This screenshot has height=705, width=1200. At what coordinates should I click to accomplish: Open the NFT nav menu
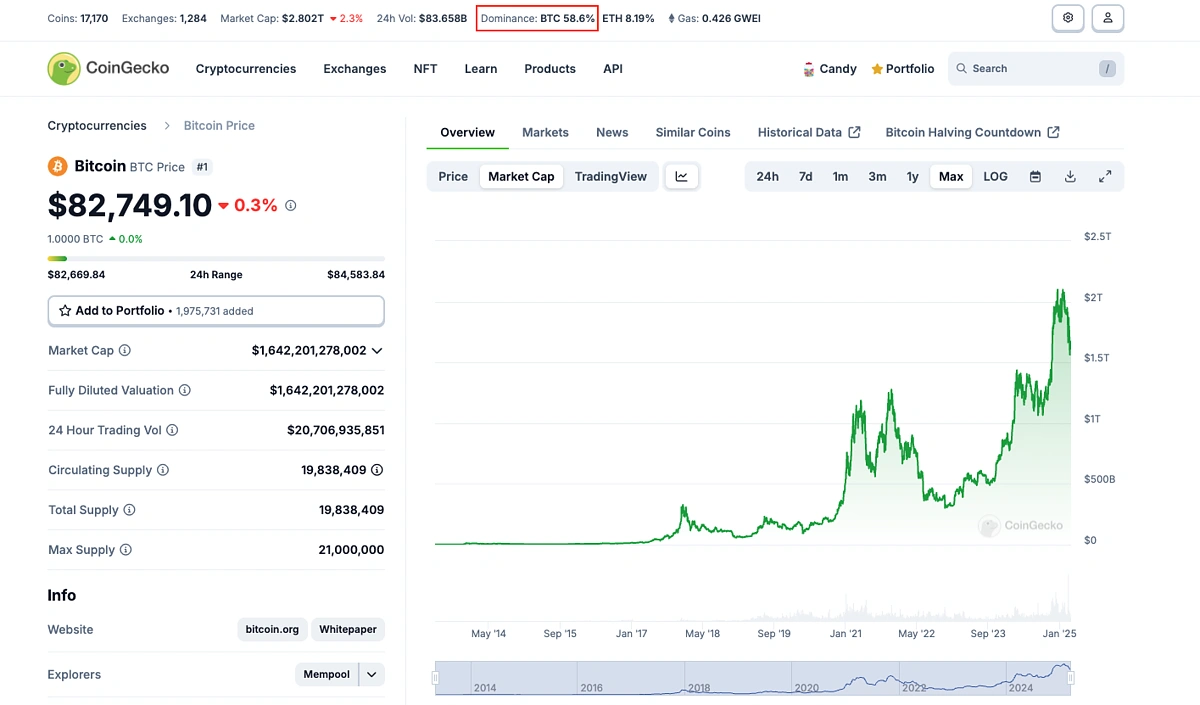coord(425,69)
